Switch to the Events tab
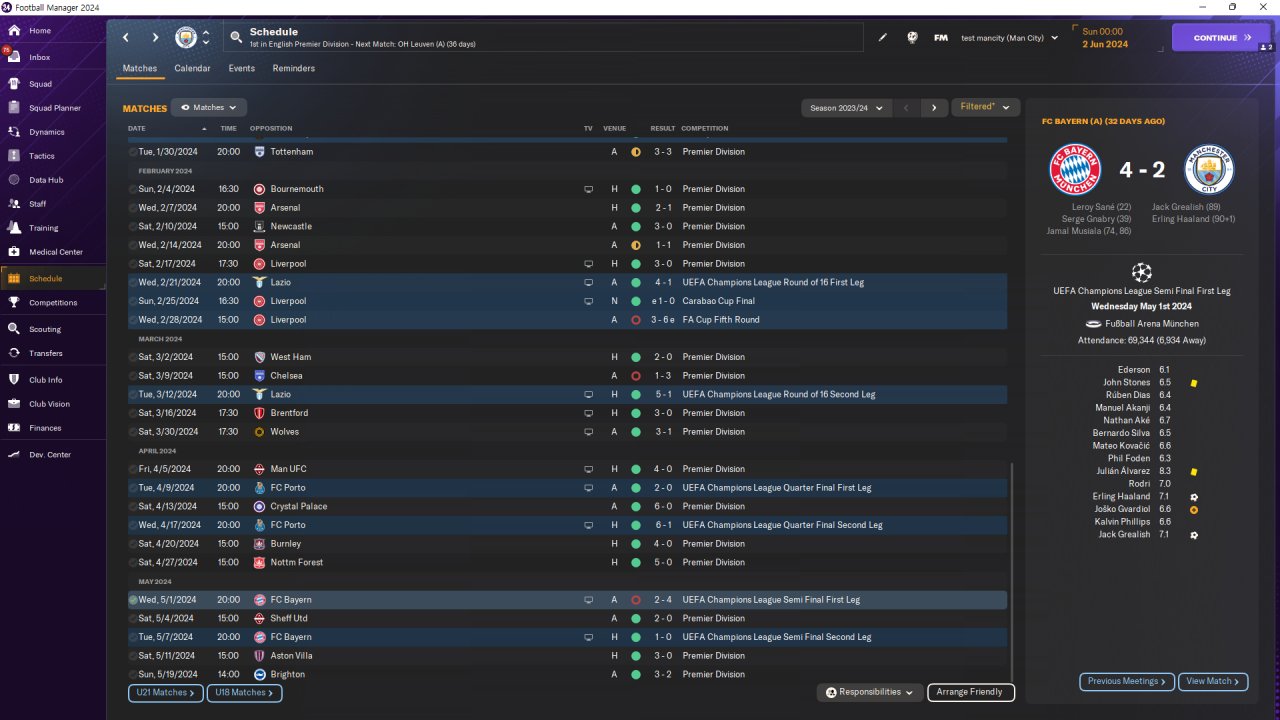The width and height of the screenshot is (1280, 720). coord(241,69)
